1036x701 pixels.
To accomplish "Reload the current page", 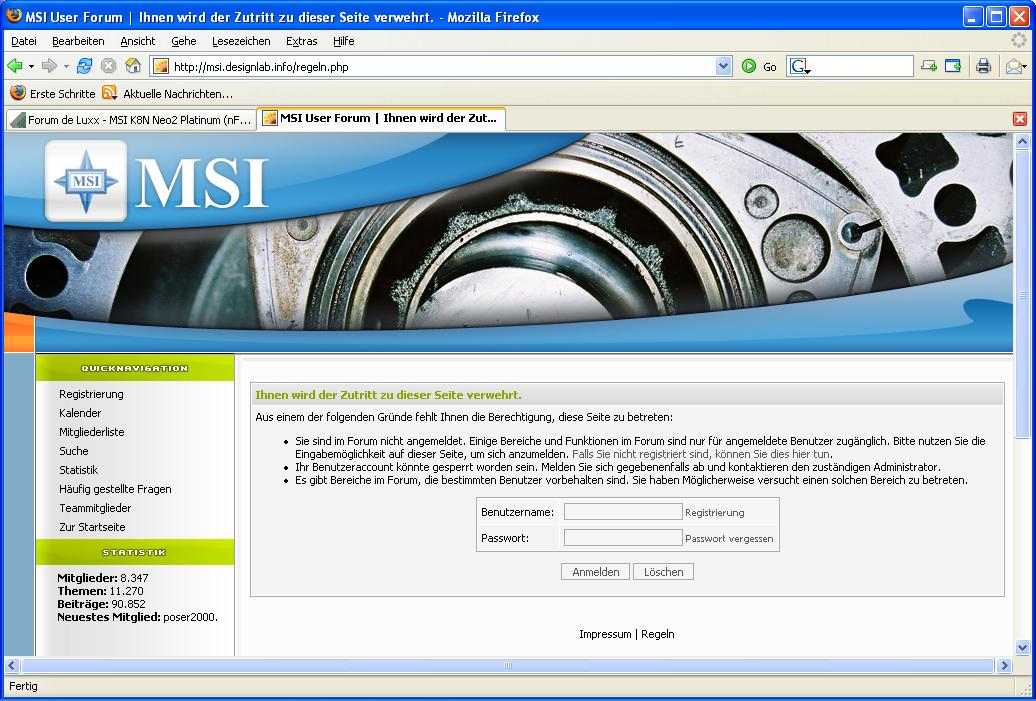I will coord(85,66).
